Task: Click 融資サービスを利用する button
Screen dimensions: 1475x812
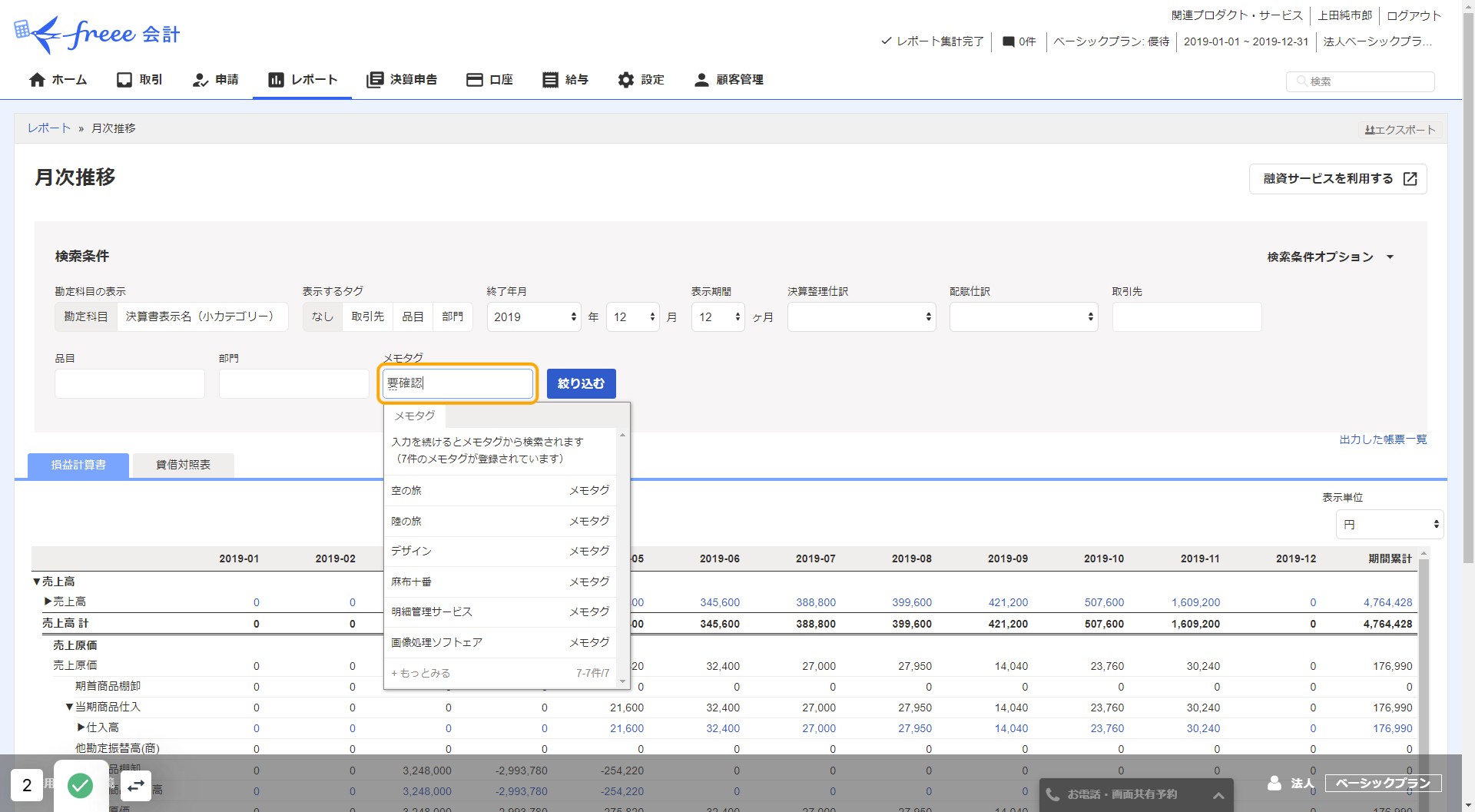Action: pyautogui.click(x=1337, y=179)
